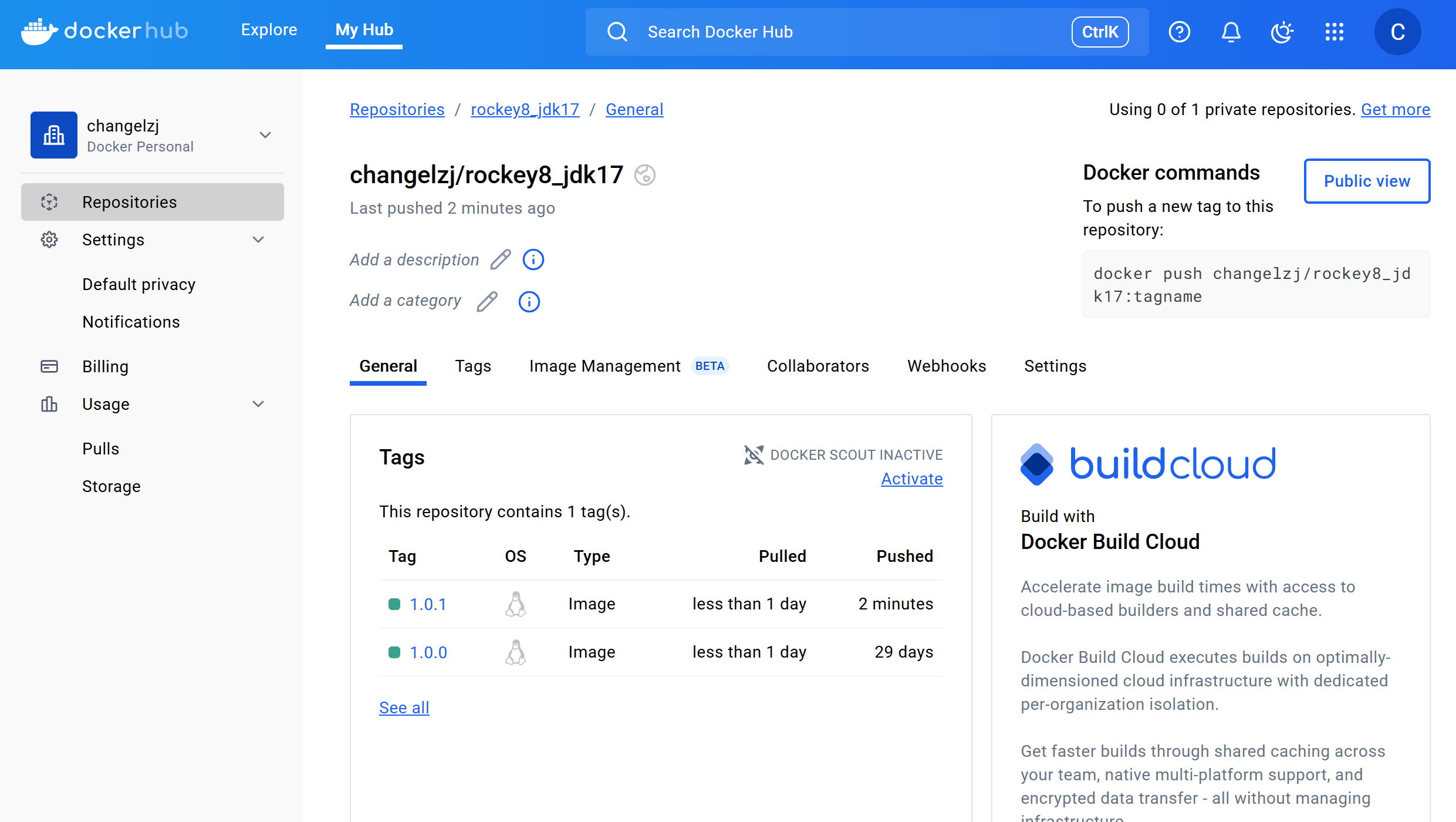The width and height of the screenshot is (1456, 822).
Task: Click pencil icon to edit category
Action: click(x=487, y=301)
